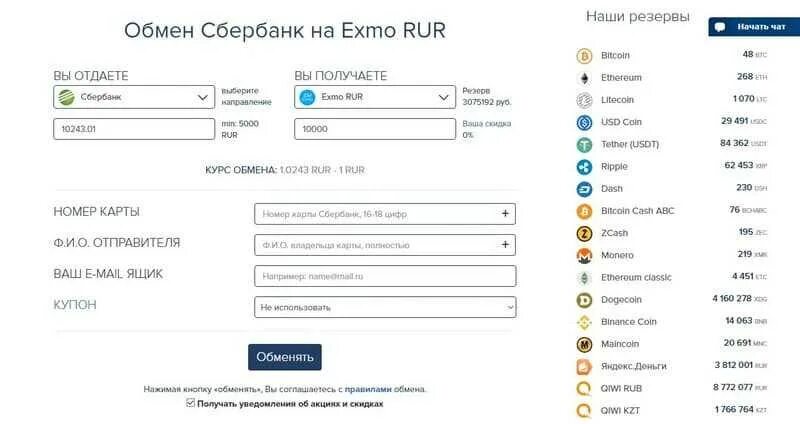The image size is (800, 424).
Task: Click the Наши резервы heading
Action: (x=638, y=16)
